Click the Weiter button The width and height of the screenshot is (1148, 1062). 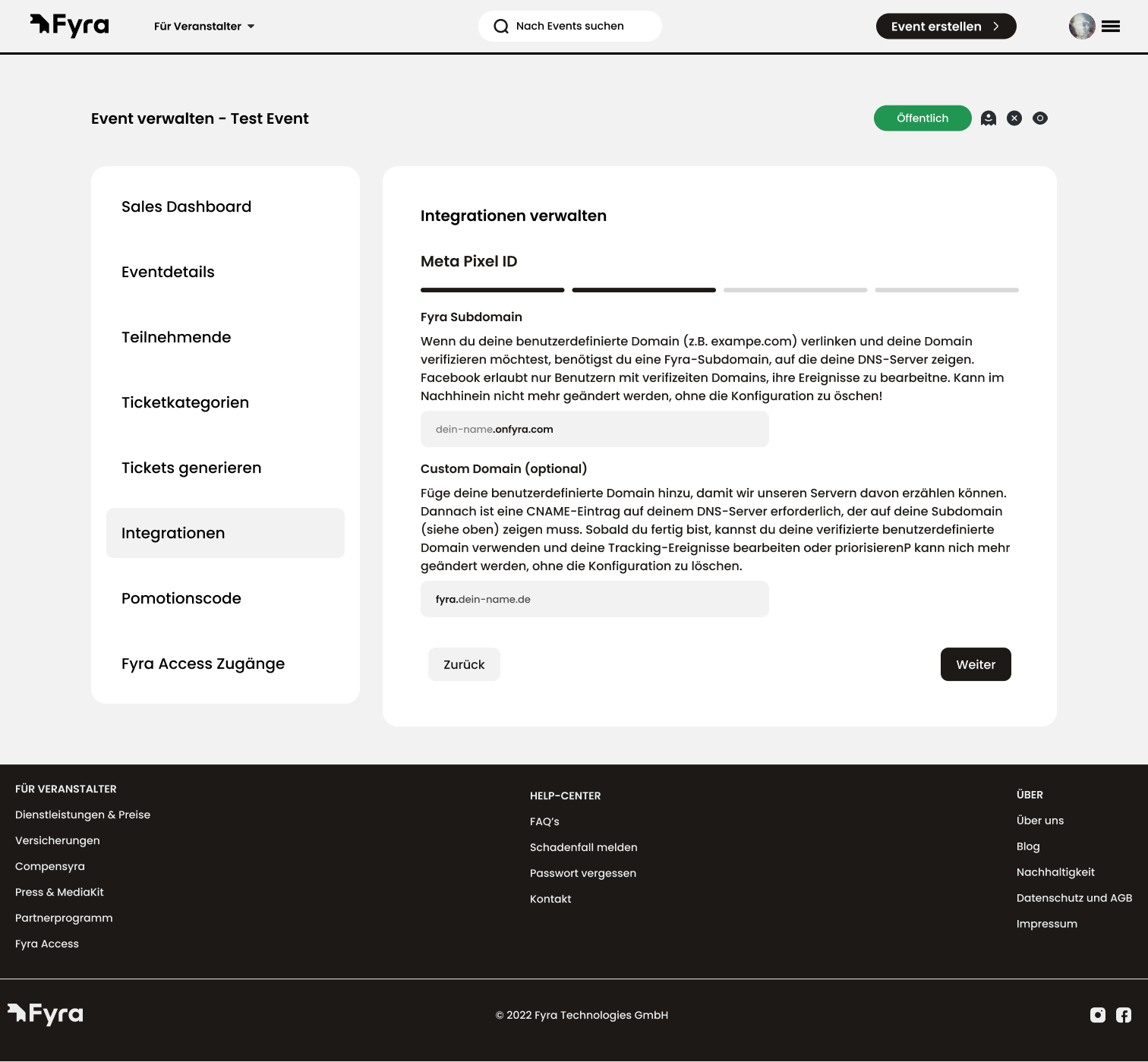pos(976,664)
